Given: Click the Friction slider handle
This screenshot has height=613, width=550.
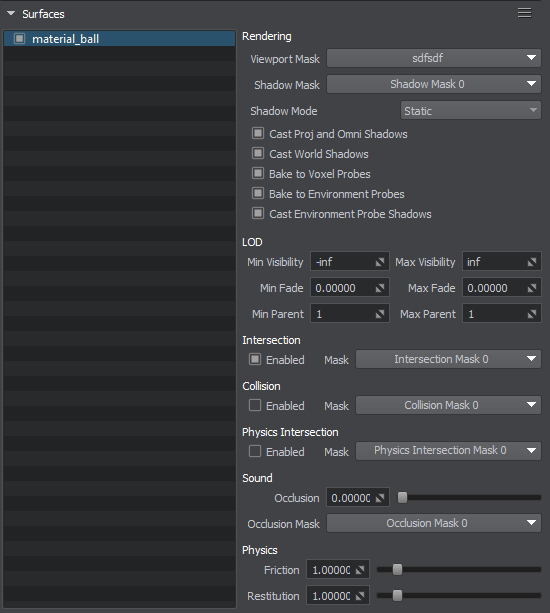Looking at the screenshot, I should (397, 570).
